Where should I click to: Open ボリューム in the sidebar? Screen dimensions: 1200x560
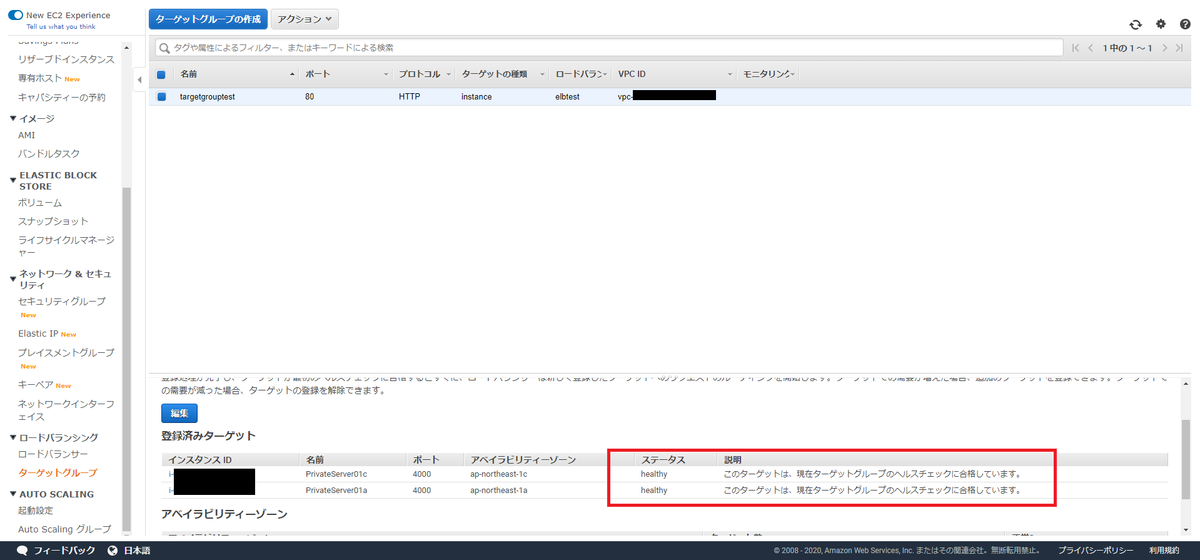pyautogui.click(x=40, y=202)
